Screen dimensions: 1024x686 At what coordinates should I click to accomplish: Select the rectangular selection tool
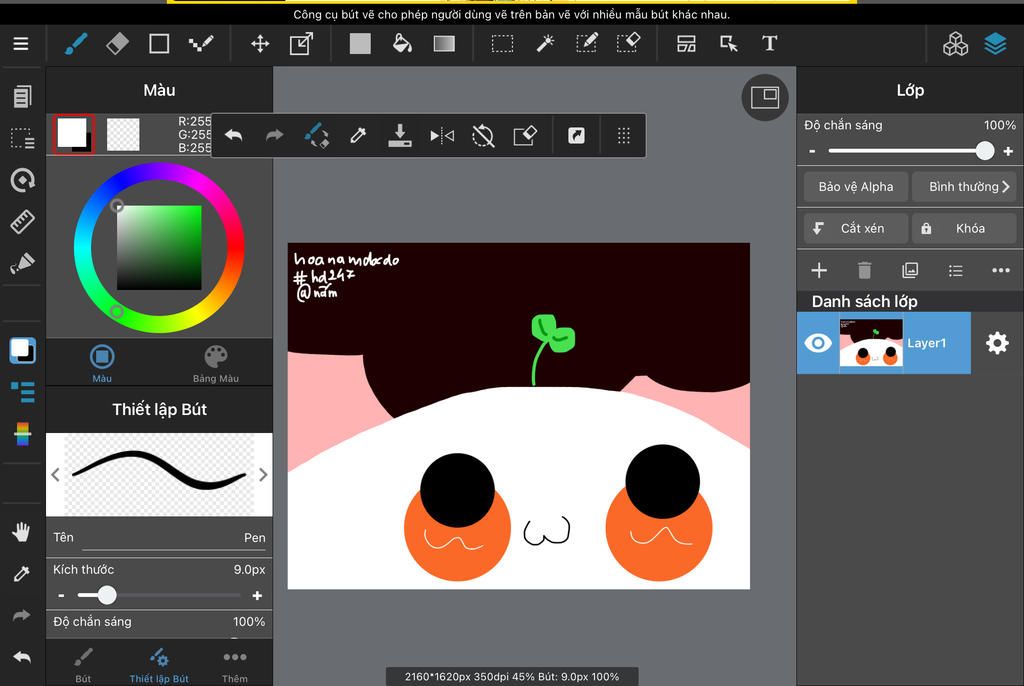click(x=502, y=44)
